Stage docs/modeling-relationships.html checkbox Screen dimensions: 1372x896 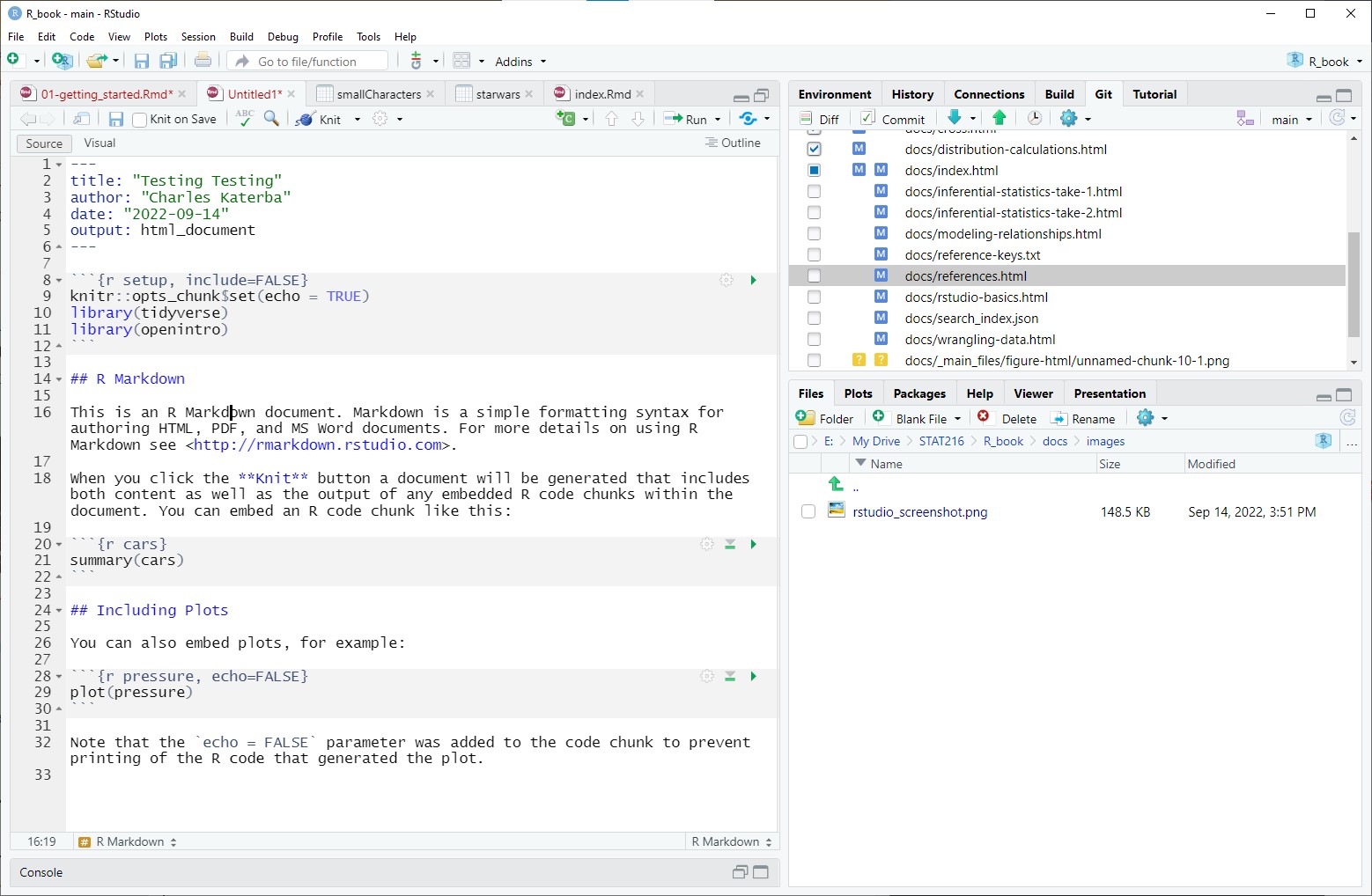[x=814, y=234]
